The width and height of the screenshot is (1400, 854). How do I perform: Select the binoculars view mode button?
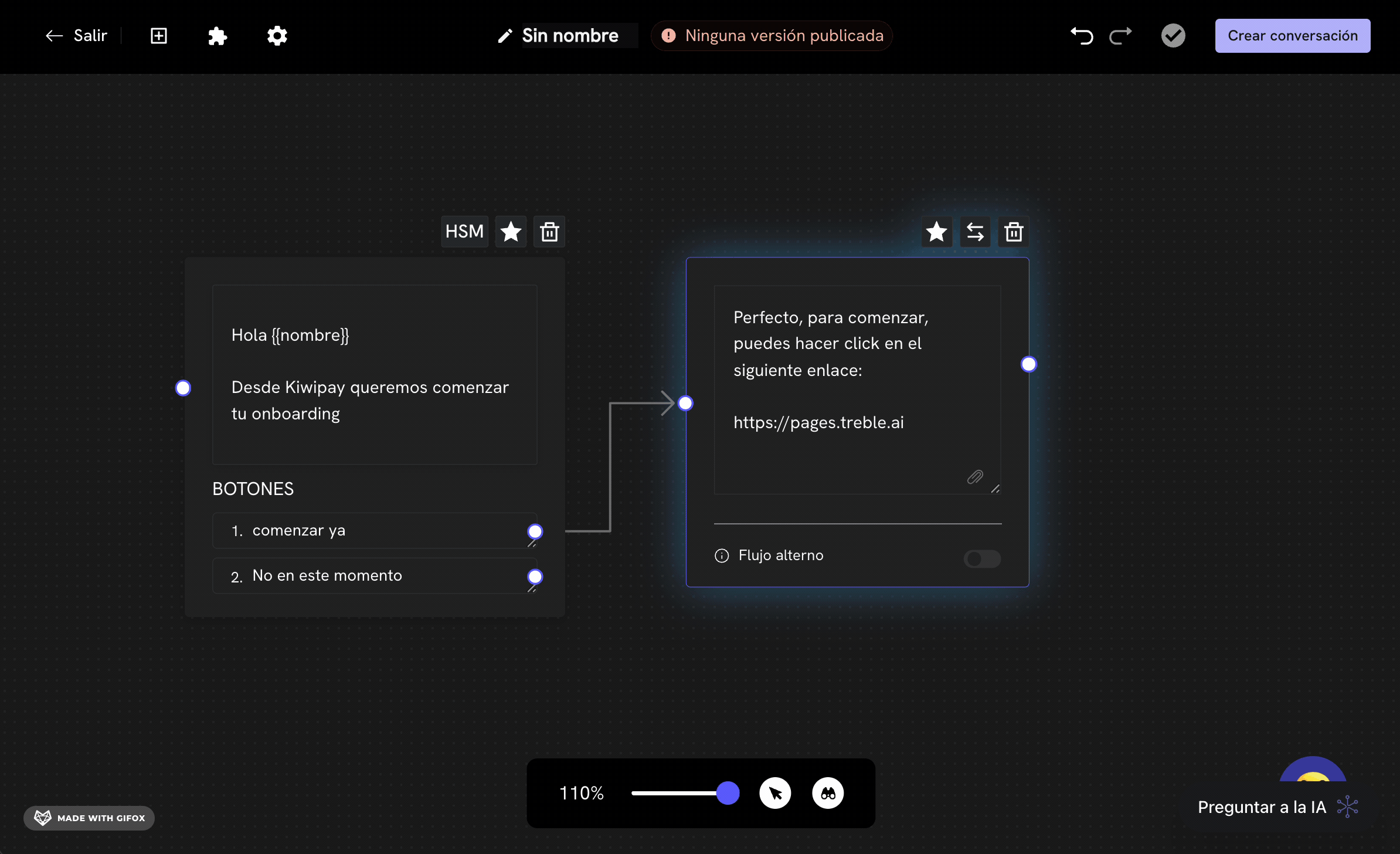tap(828, 794)
